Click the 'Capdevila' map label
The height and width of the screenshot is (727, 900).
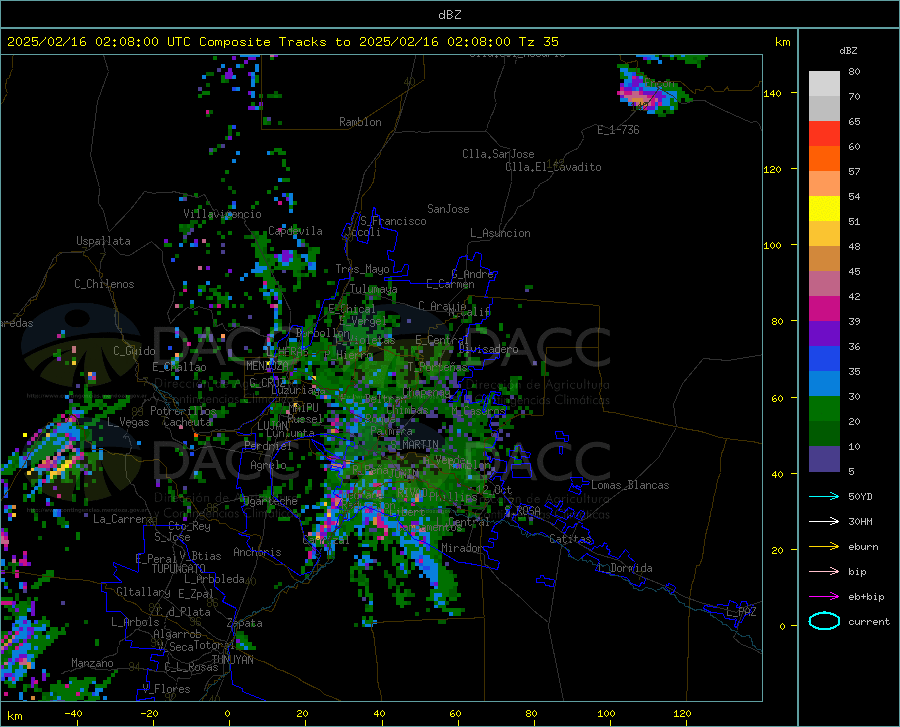point(295,231)
